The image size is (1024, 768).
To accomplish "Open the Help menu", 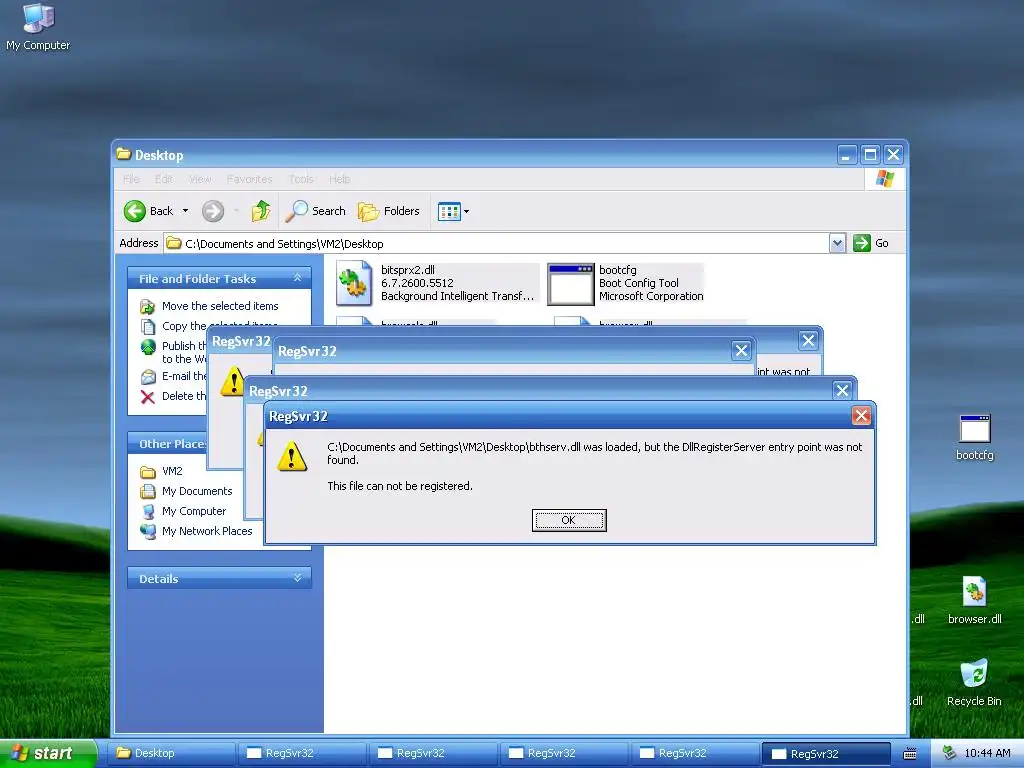I will 340,179.
